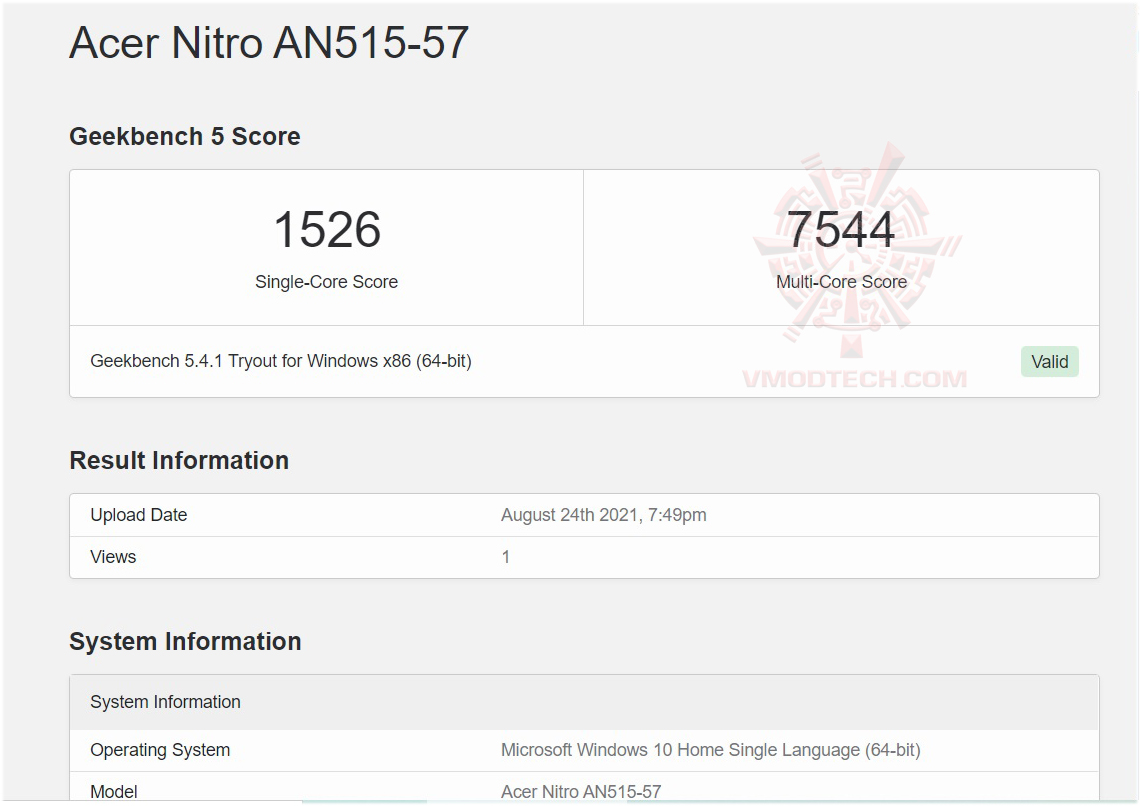Click the Operating System row label

(160, 750)
